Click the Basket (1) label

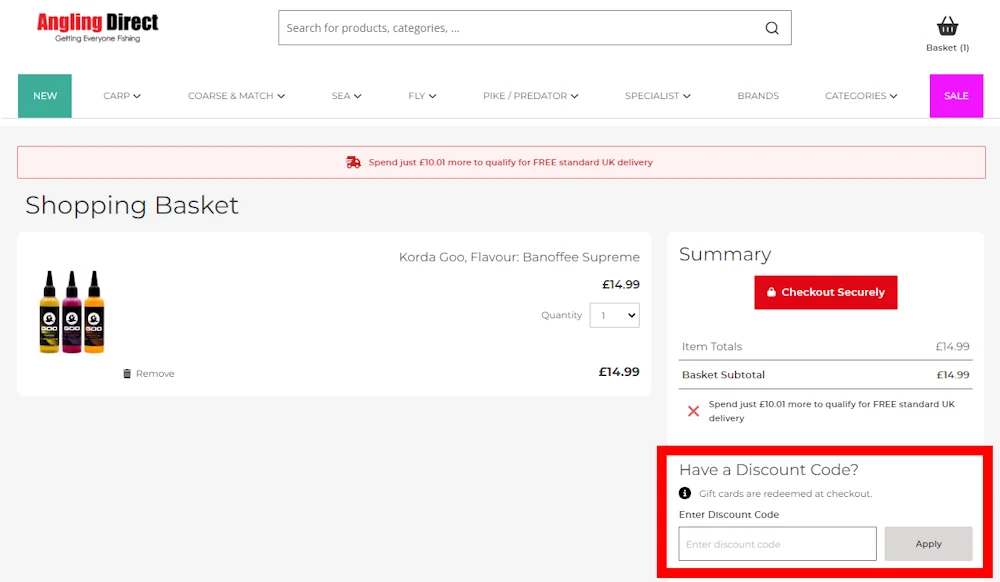point(947,48)
